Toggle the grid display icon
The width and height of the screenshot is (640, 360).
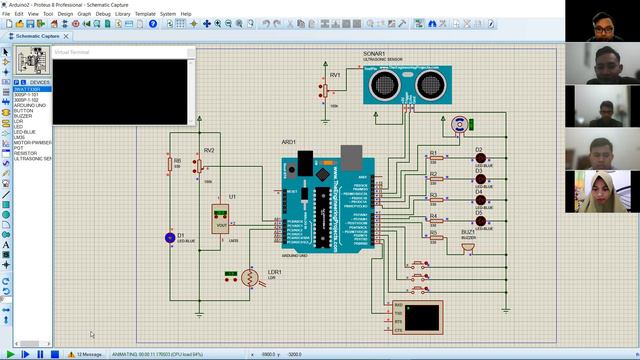coord(180,24)
